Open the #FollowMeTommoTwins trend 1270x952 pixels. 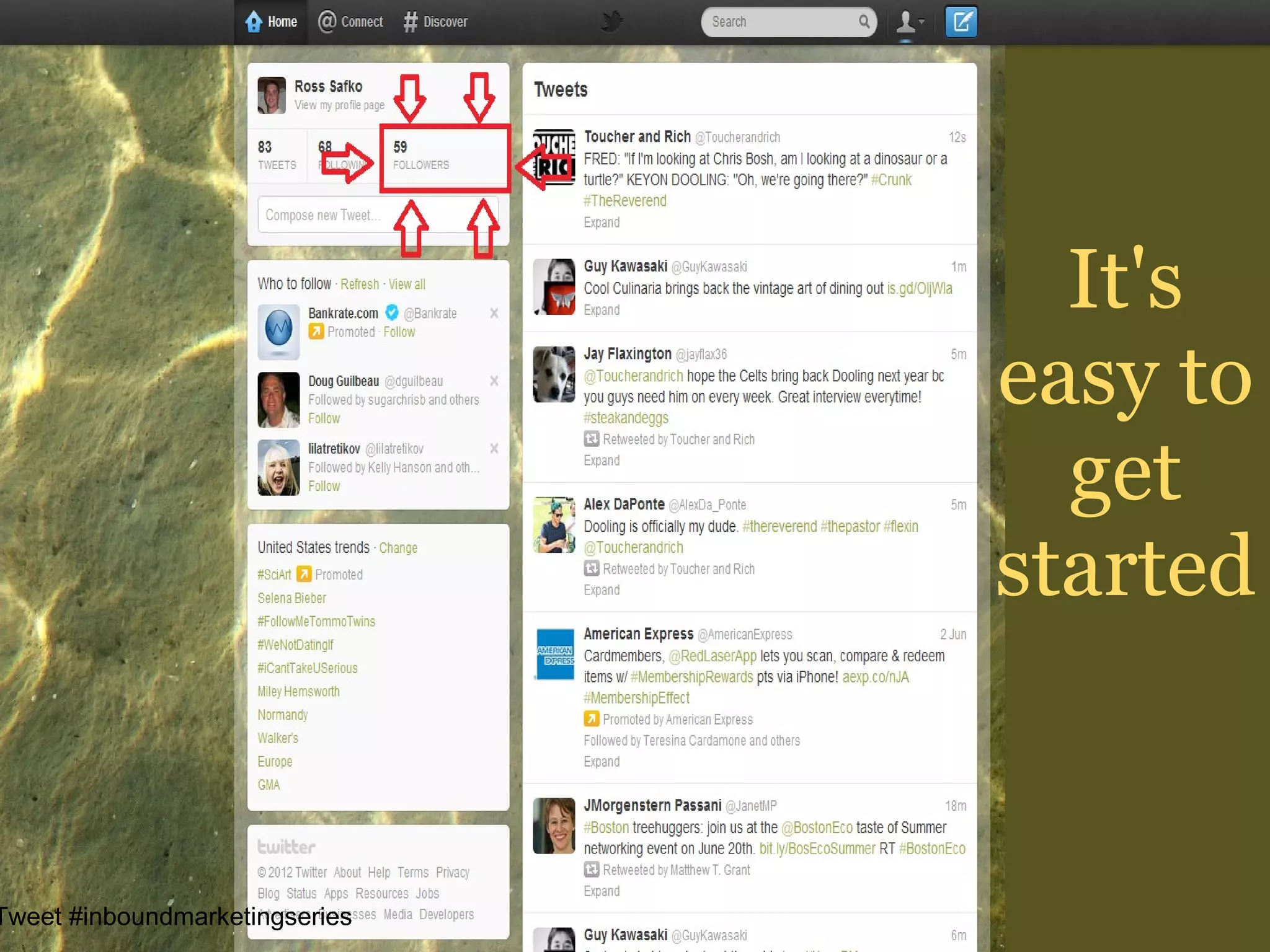(316, 622)
